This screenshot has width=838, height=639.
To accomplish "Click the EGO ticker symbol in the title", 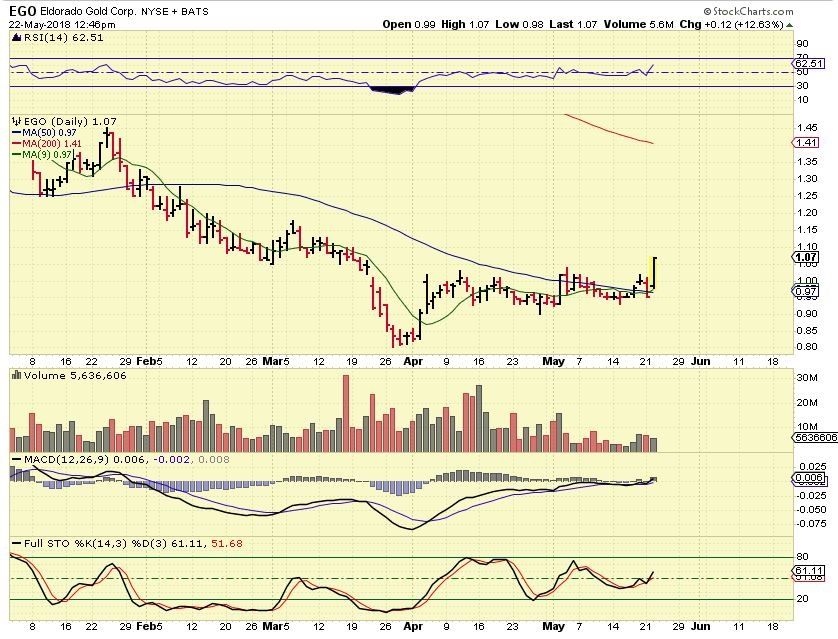I will [23, 10].
